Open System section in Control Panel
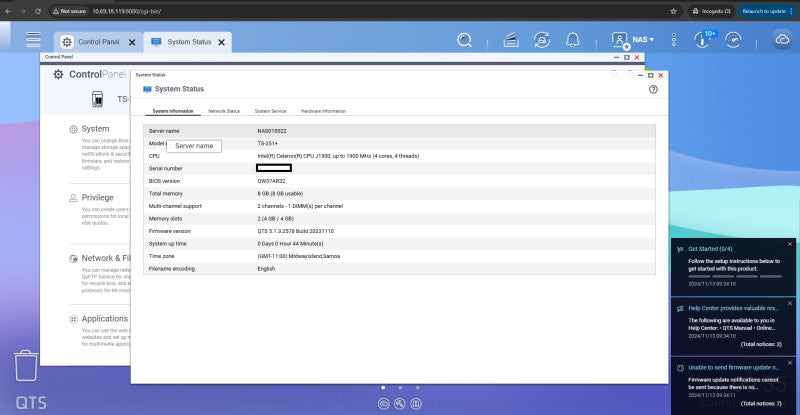 click(95, 129)
